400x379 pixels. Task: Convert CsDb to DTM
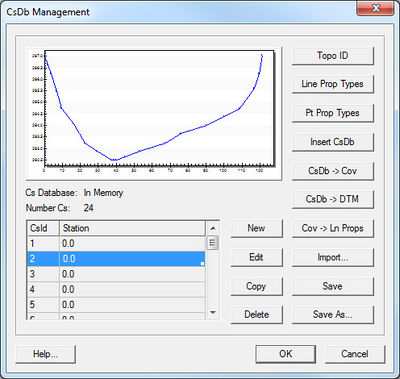[333, 199]
